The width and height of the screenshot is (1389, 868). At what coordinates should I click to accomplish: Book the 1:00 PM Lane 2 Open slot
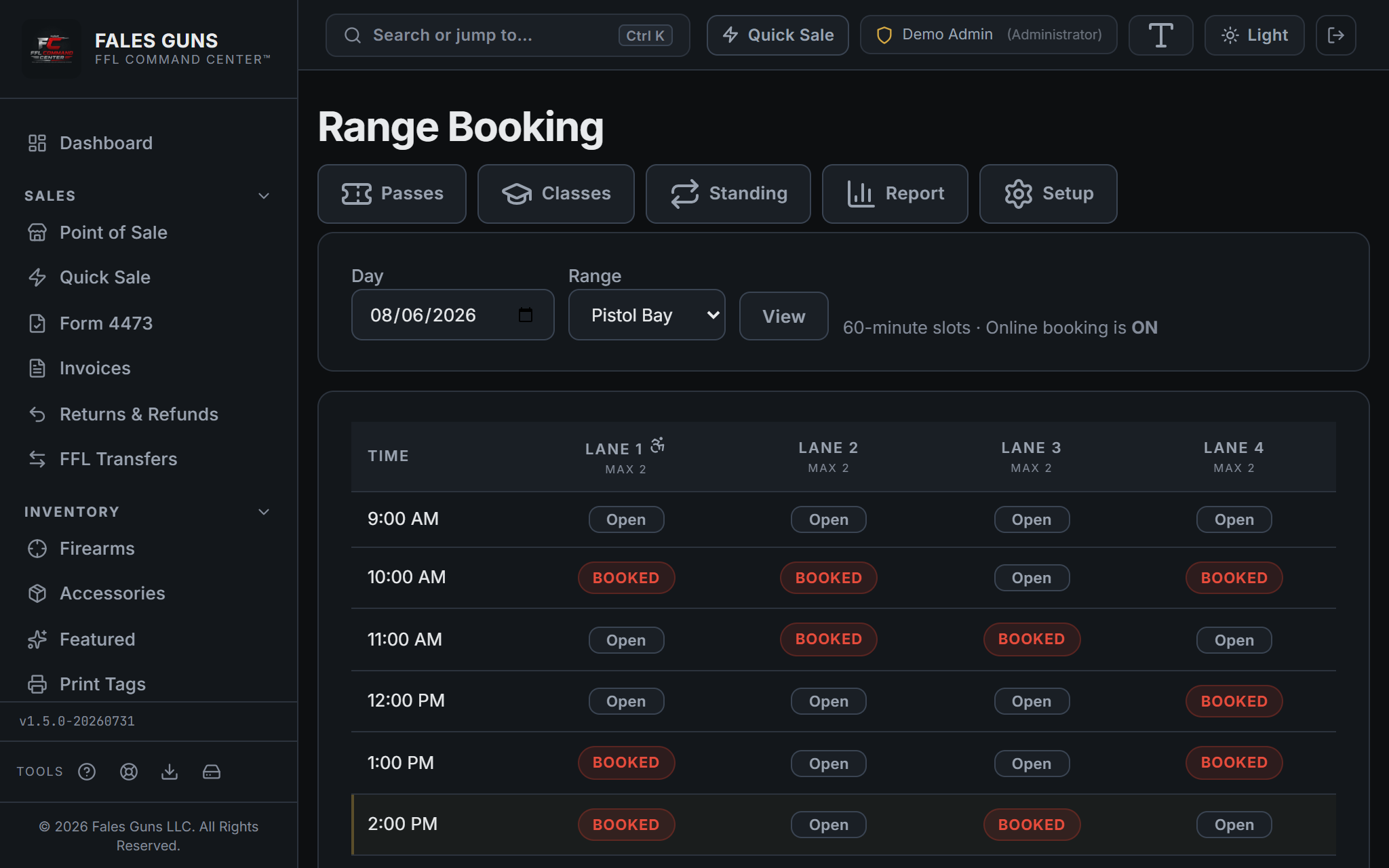pyautogui.click(x=828, y=764)
